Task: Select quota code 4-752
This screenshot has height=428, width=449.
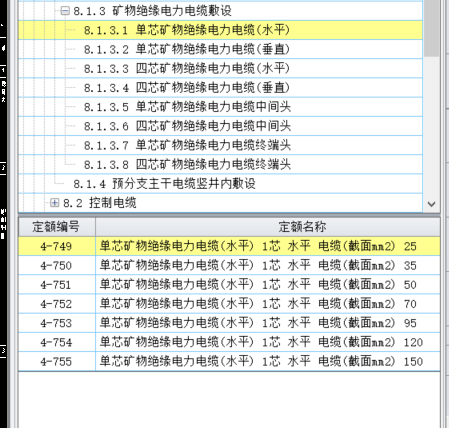Action: click(57, 304)
